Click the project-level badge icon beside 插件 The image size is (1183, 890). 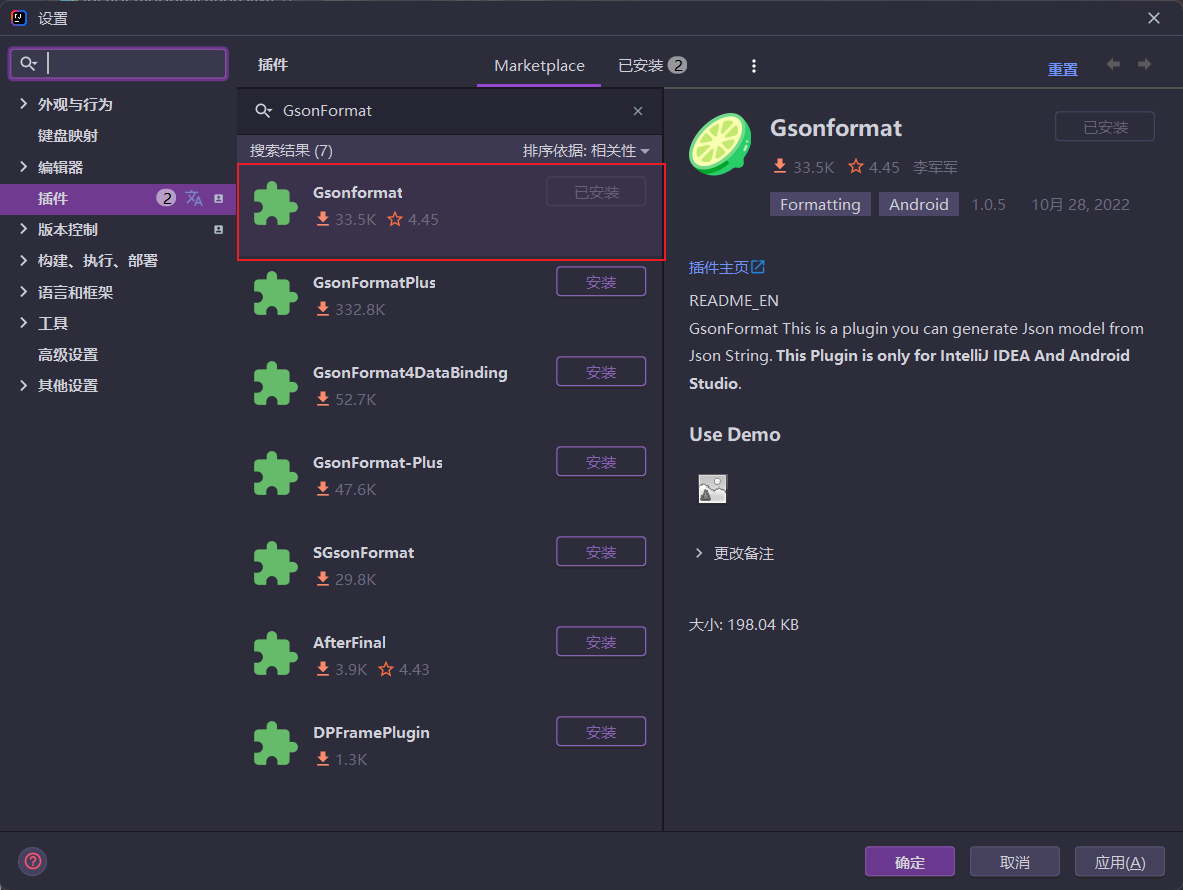[x=219, y=198]
